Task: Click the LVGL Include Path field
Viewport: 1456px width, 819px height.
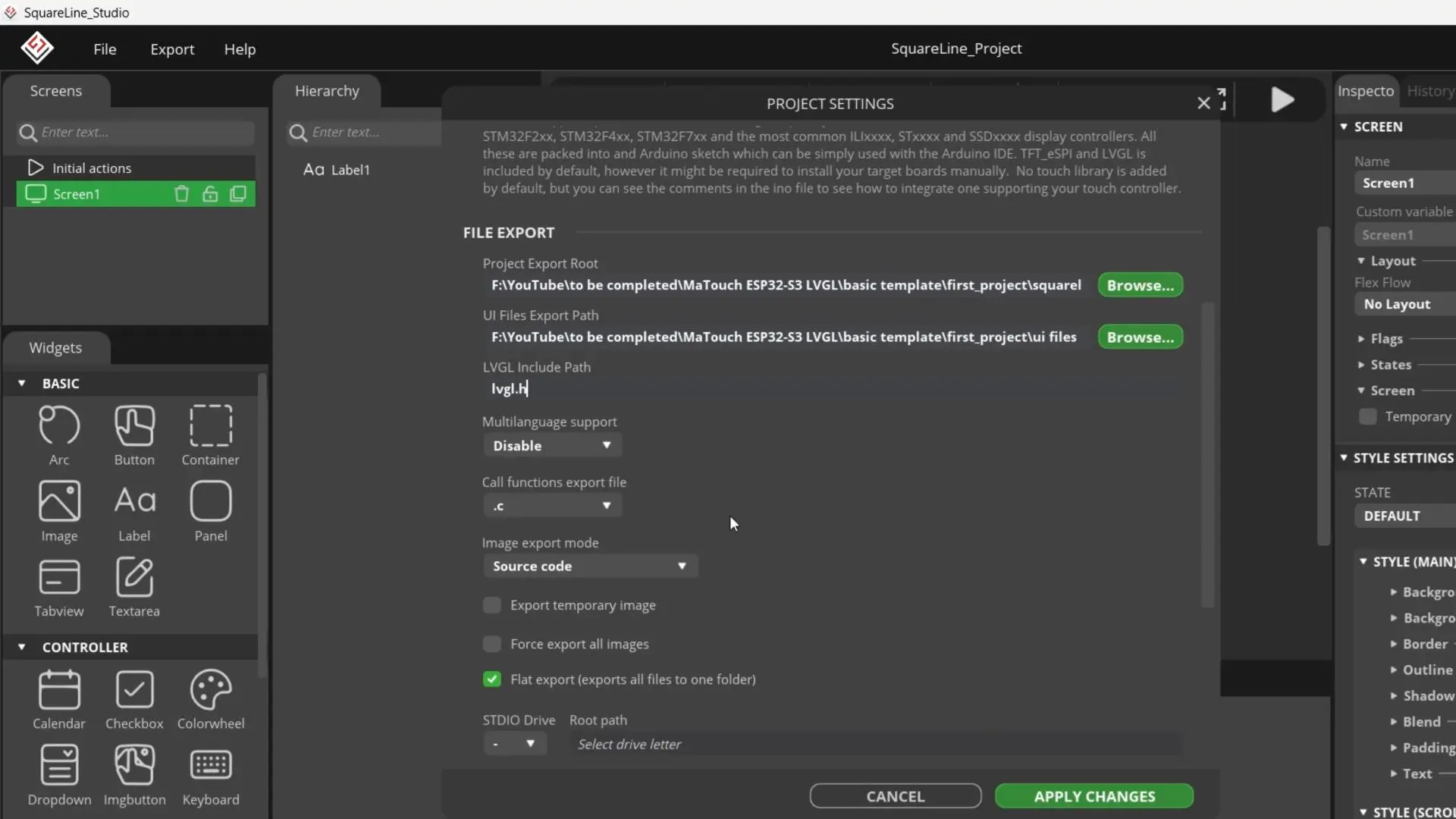Action: point(832,389)
